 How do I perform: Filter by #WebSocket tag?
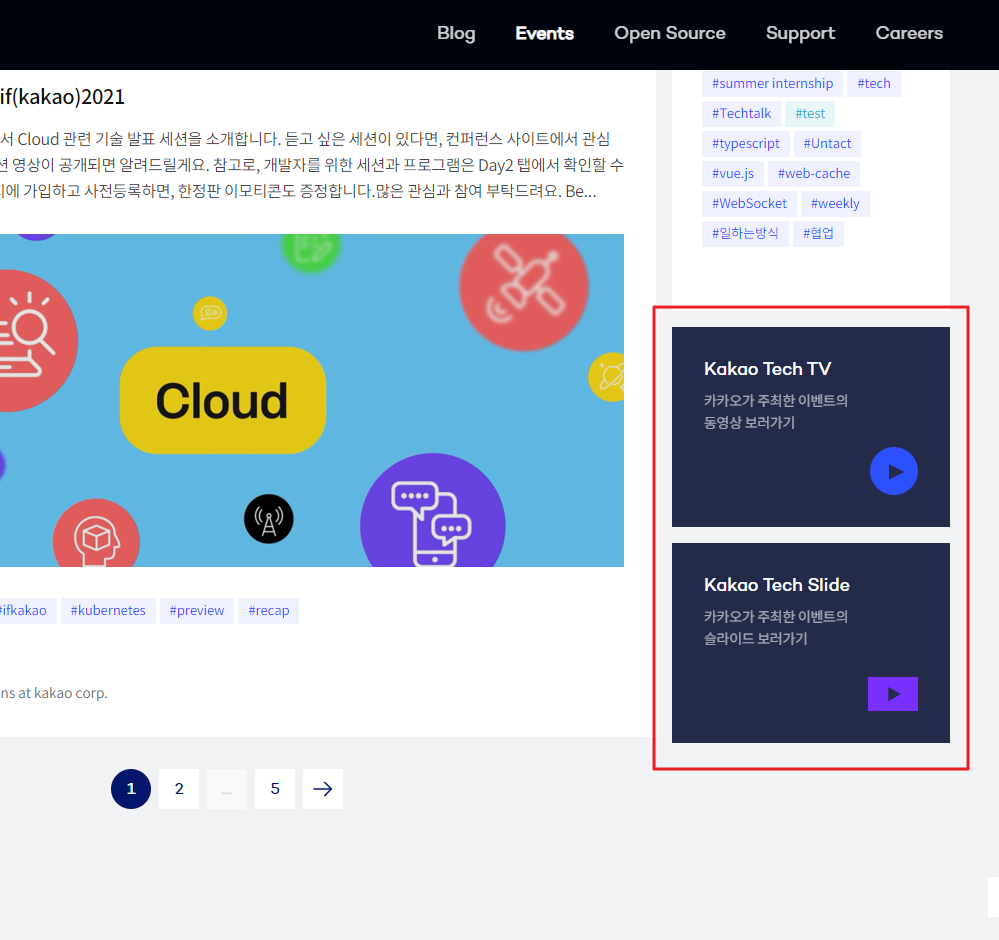coord(749,203)
